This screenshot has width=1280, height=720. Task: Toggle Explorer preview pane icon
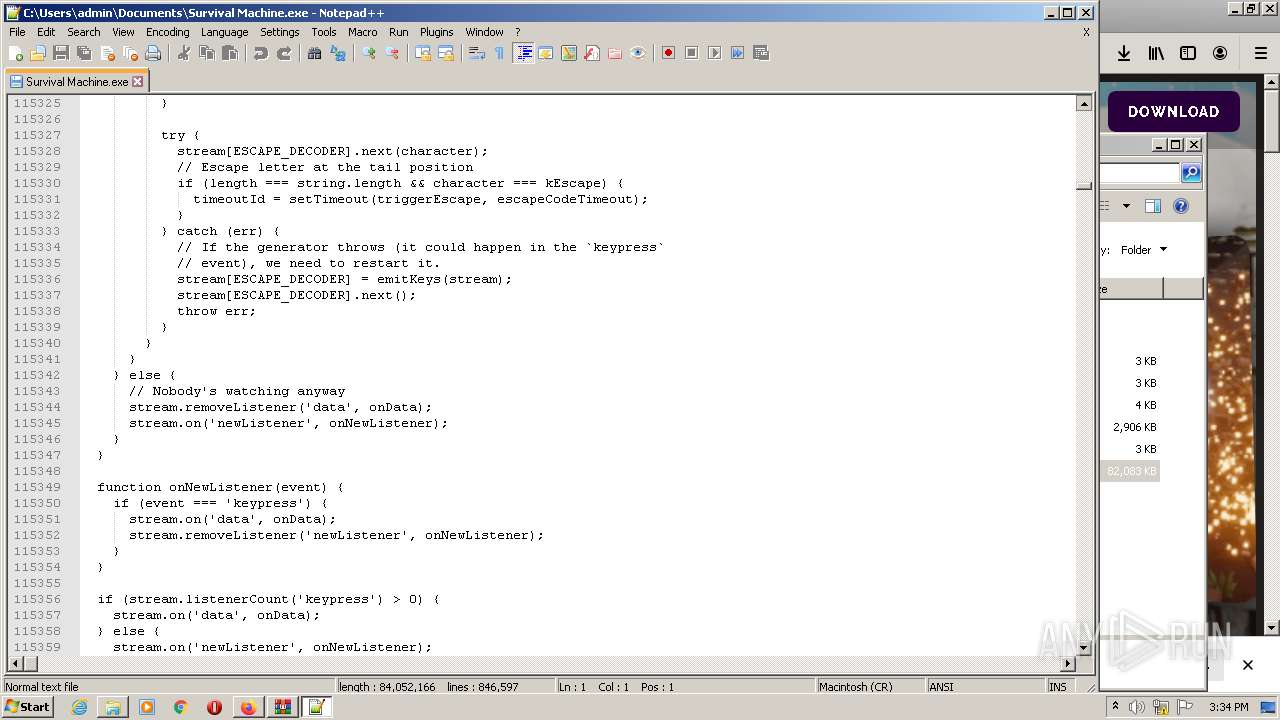(1152, 206)
